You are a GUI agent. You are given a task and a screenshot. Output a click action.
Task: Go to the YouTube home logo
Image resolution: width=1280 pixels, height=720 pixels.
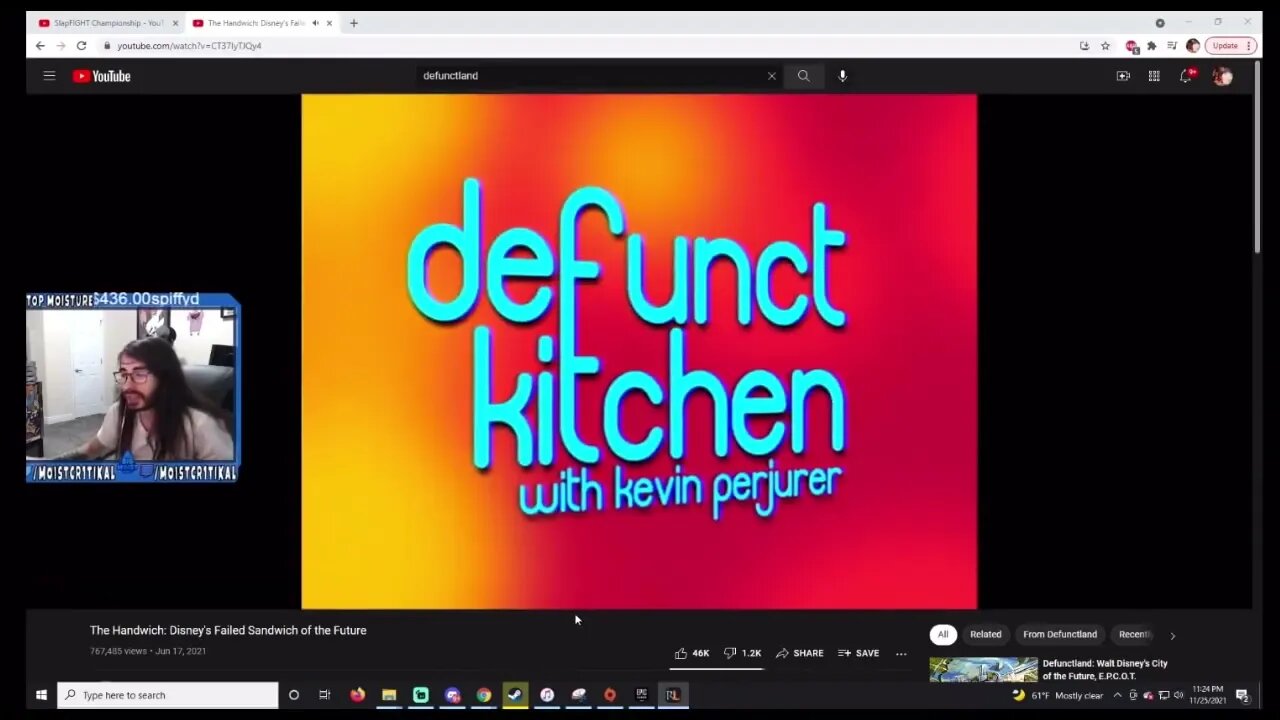click(102, 76)
